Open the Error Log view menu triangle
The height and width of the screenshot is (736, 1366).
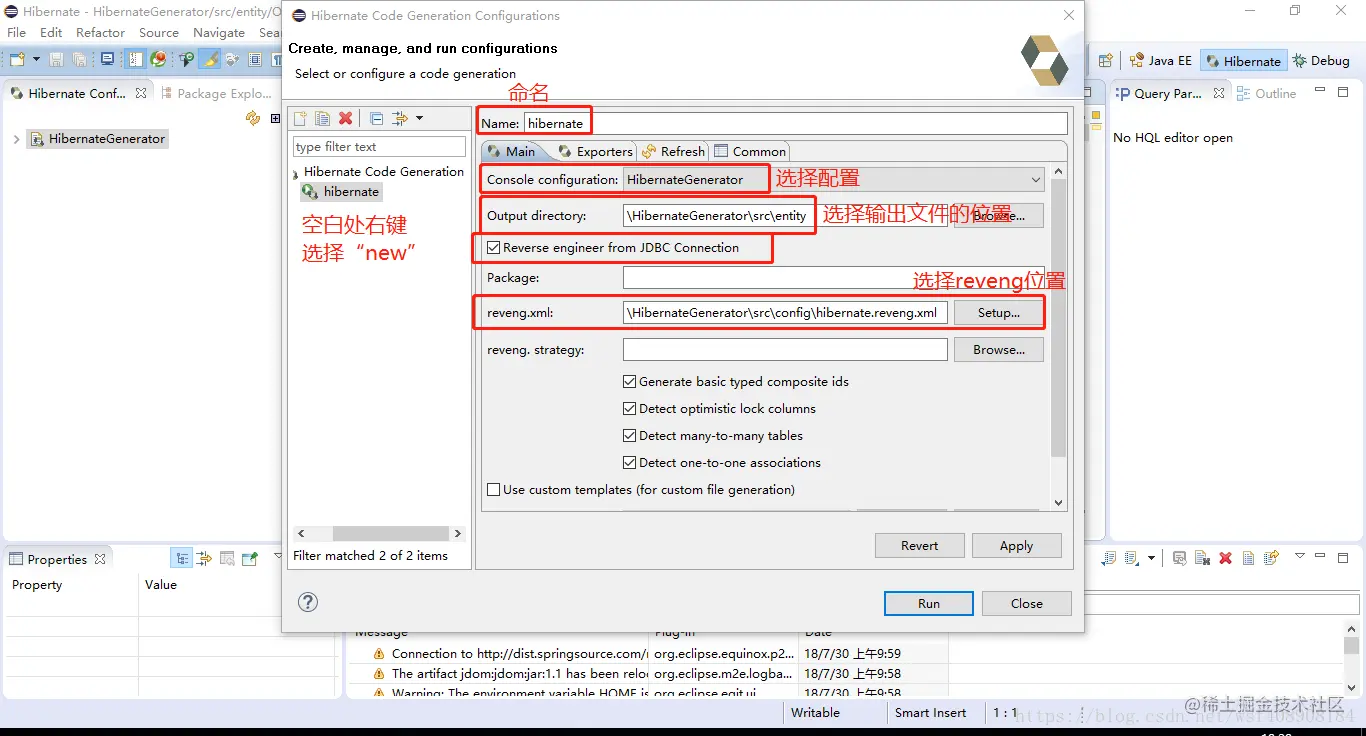pyautogui.click(x=1299, y=556)
